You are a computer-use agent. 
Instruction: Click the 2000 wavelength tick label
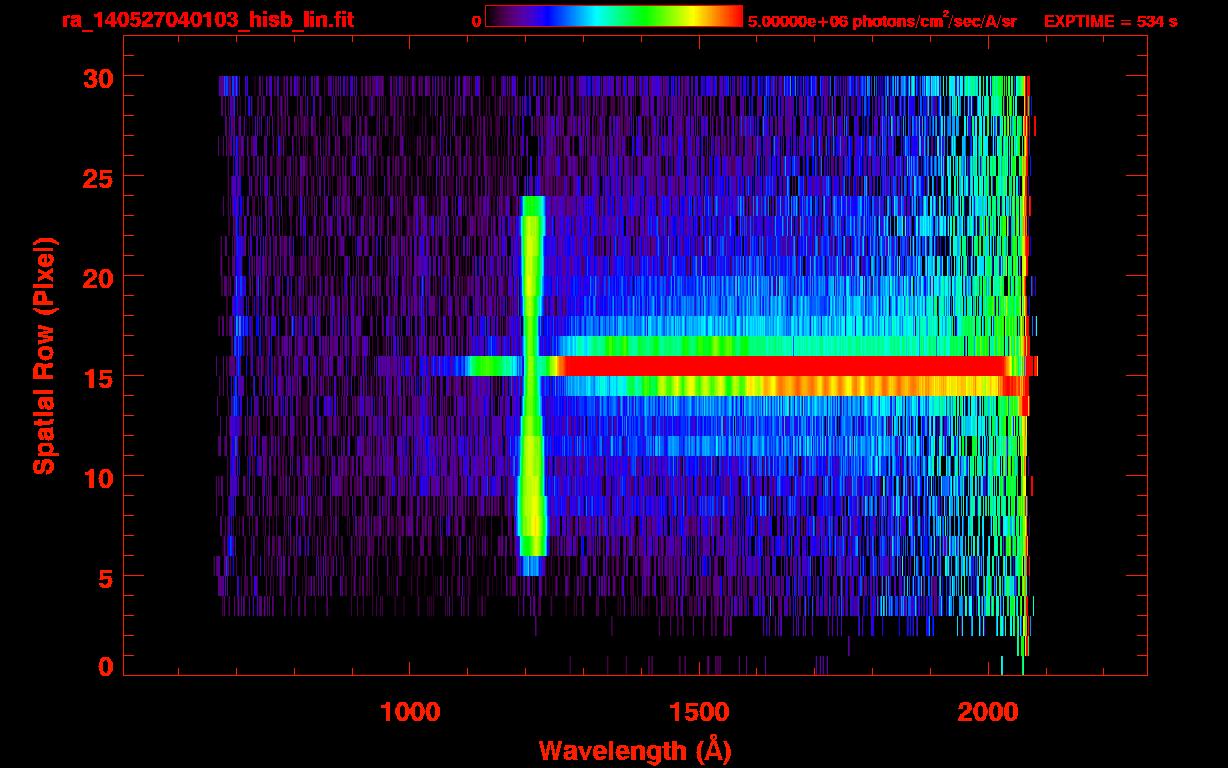(988, 712)
